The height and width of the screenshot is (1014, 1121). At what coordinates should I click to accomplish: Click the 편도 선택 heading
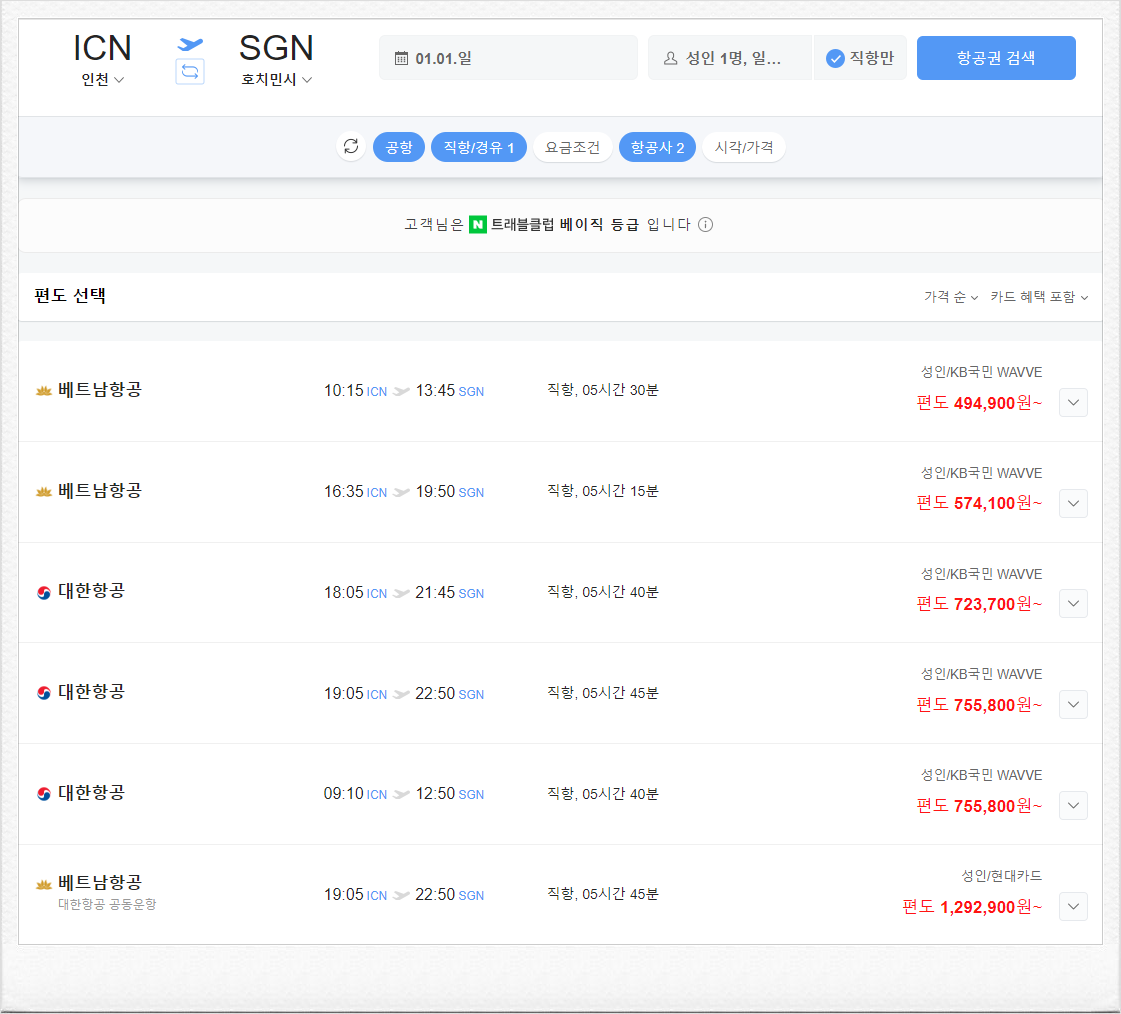click(70, 296)
